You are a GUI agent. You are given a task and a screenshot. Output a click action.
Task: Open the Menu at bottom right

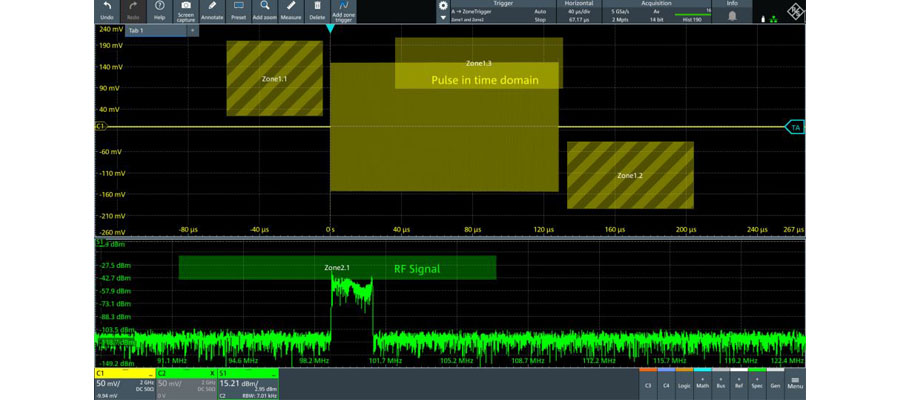(796, 381)
